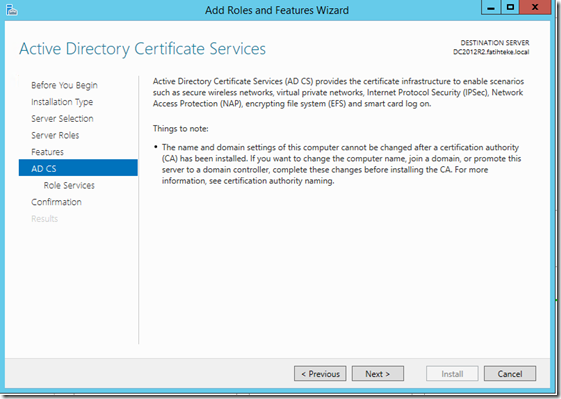Click the Active Directory Certificate Services heading
Screen dimensions: 561x399
click(x=142, y=49)
